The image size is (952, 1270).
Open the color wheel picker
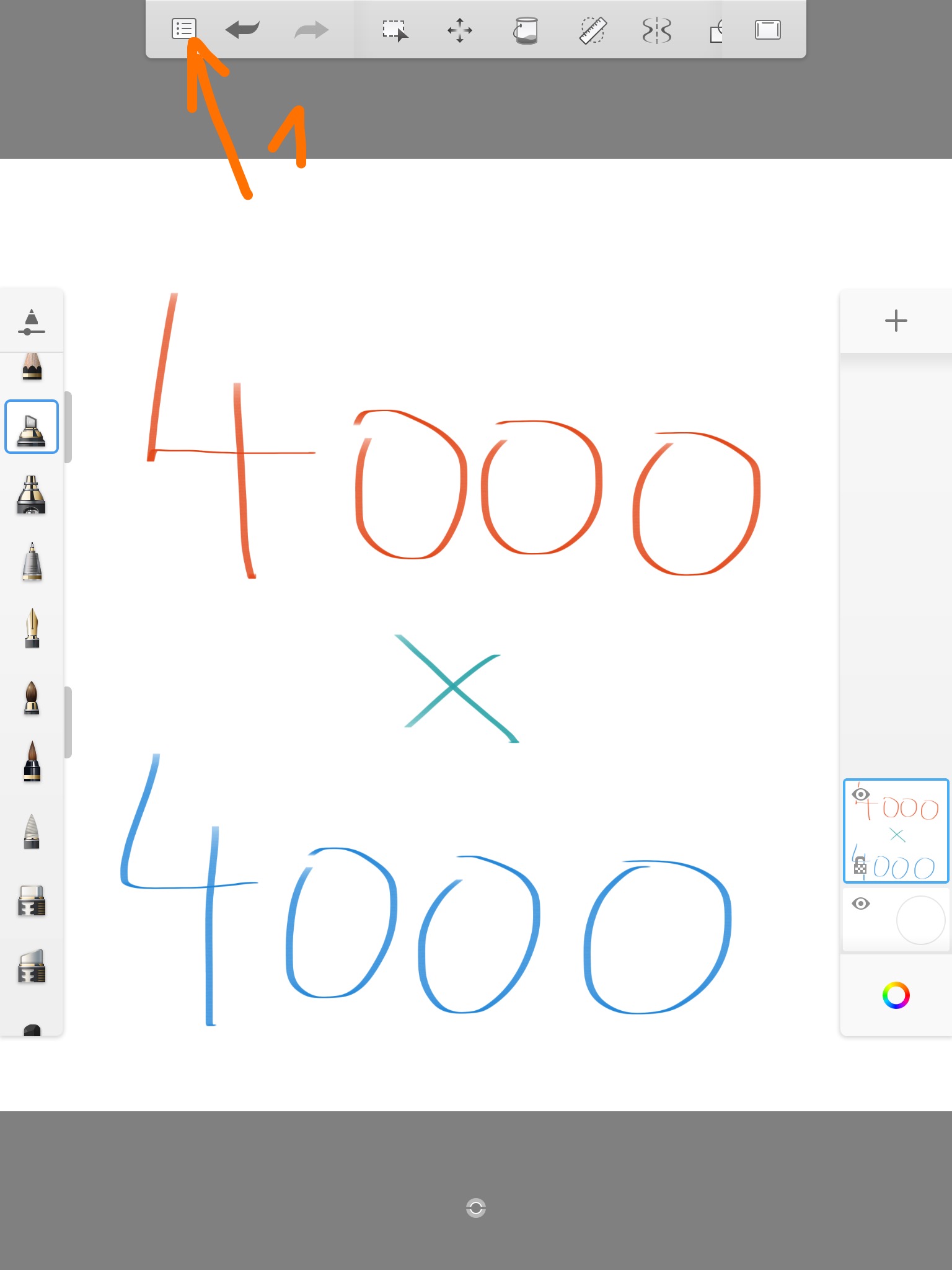coord(896,995)
